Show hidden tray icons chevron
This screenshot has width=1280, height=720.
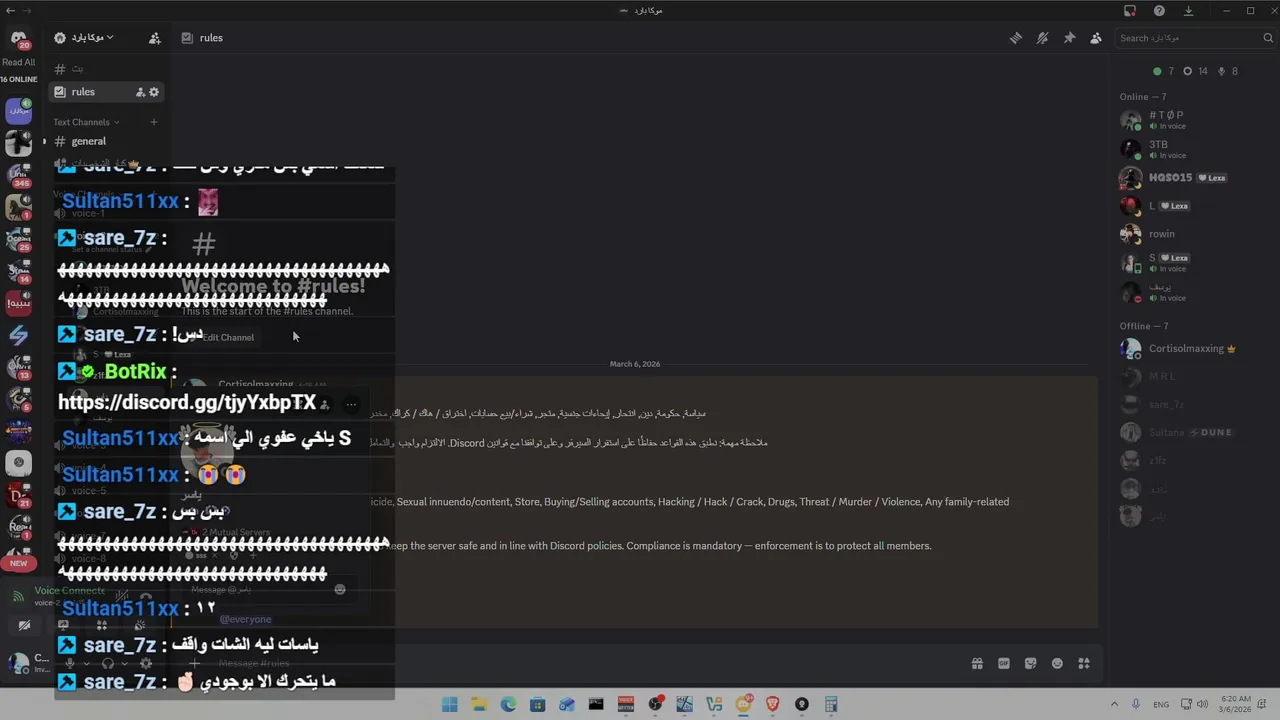pyautogui.click(x=1114, y=704)
